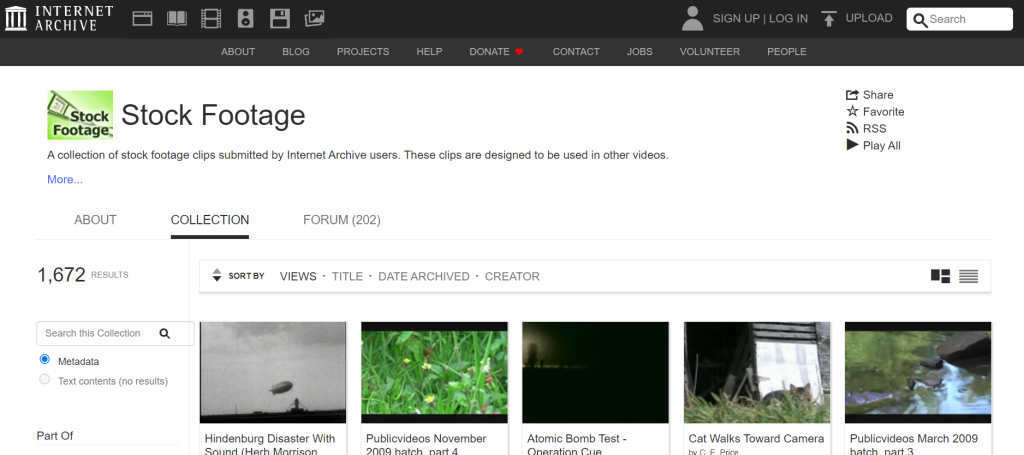Click the magnifier in top search box
The image size is (1024, 455).
coord(920,20)
